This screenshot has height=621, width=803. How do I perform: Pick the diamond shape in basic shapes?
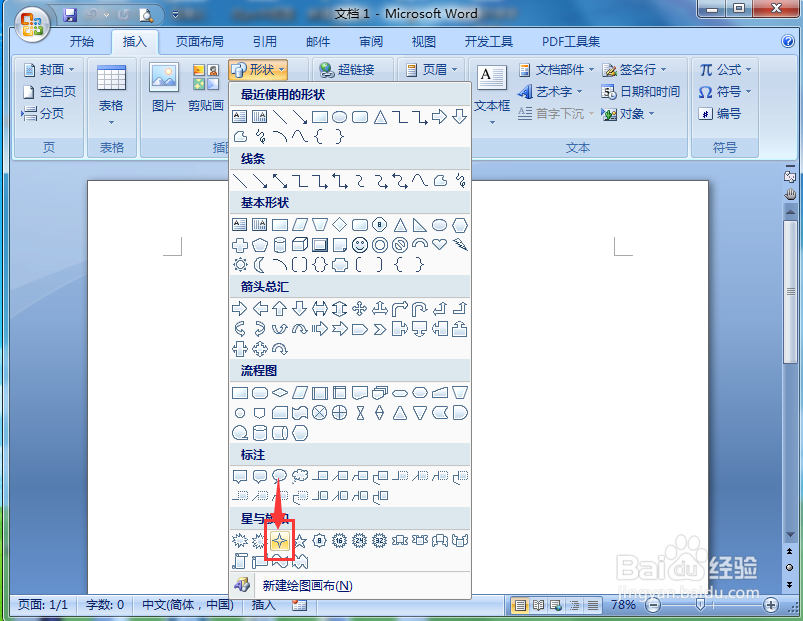pos(340,225)
